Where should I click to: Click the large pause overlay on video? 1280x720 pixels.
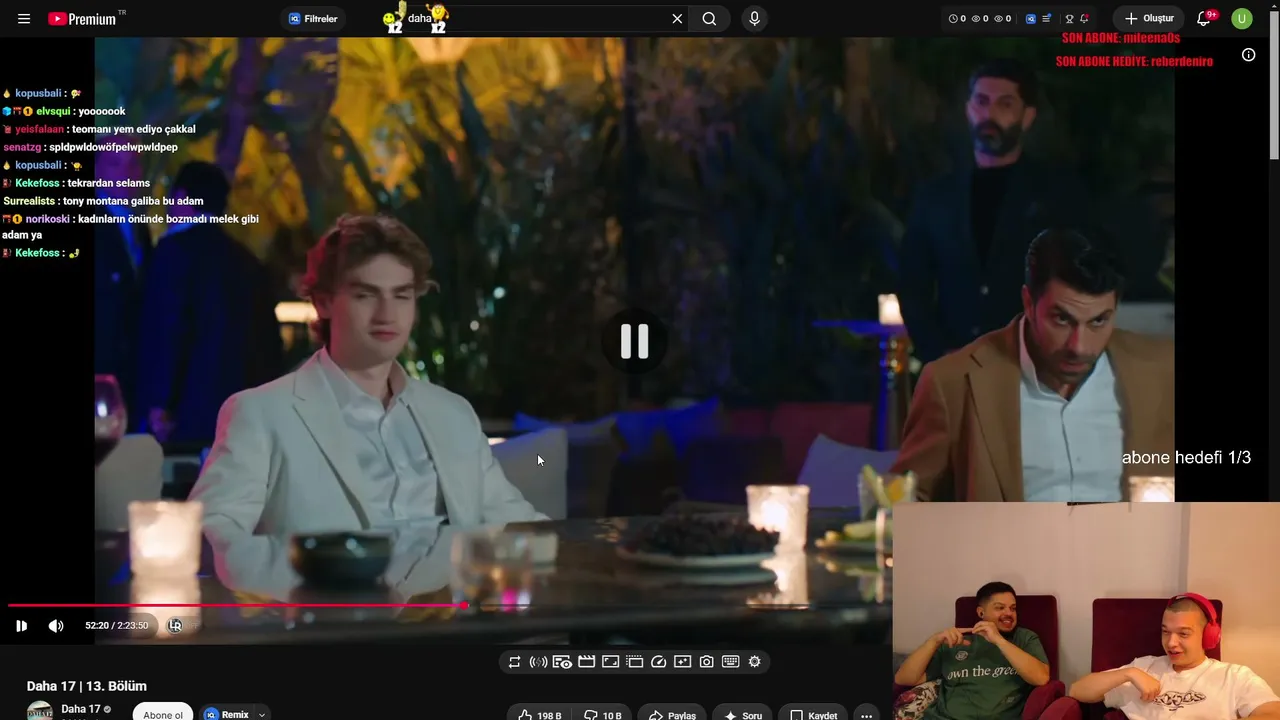[635, 342]
